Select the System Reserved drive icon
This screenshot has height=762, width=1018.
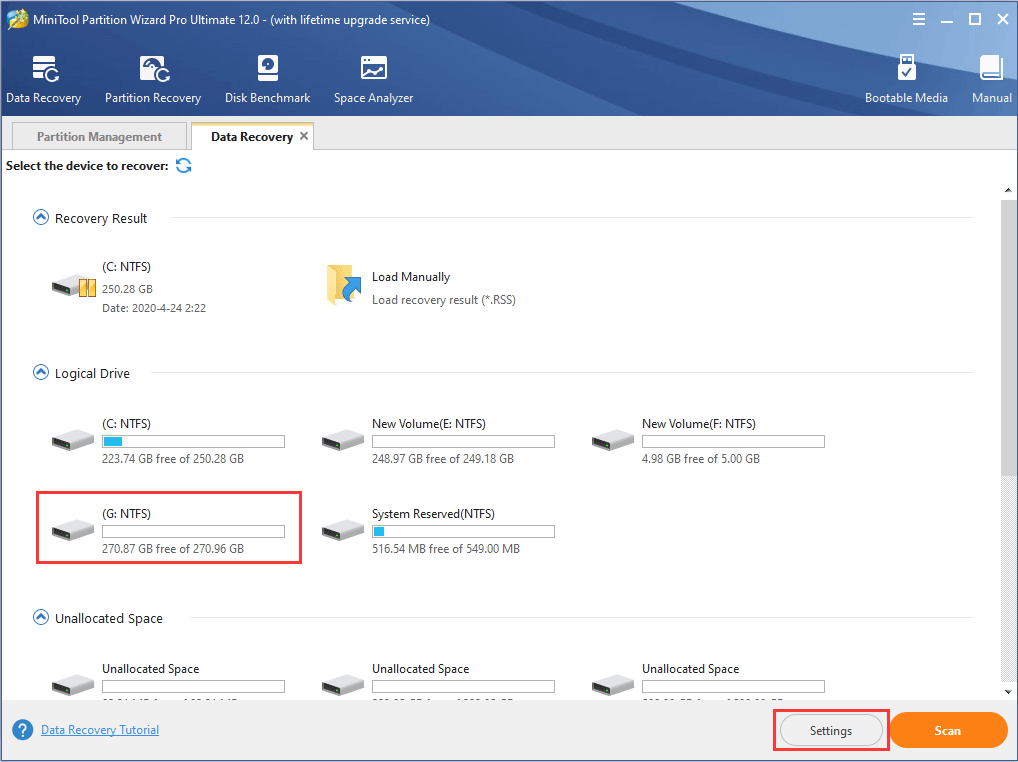(343, 530)
